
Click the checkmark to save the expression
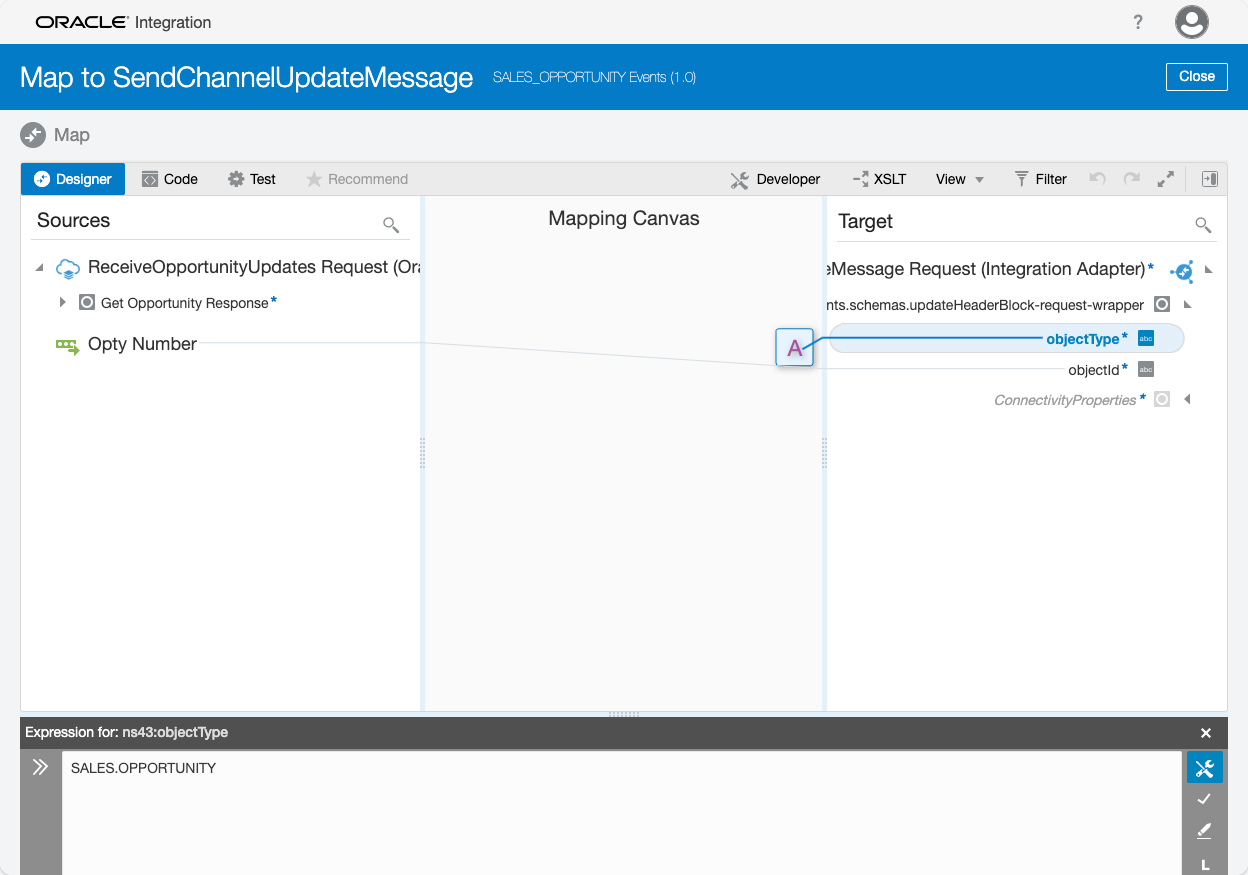coord(1204,799)
